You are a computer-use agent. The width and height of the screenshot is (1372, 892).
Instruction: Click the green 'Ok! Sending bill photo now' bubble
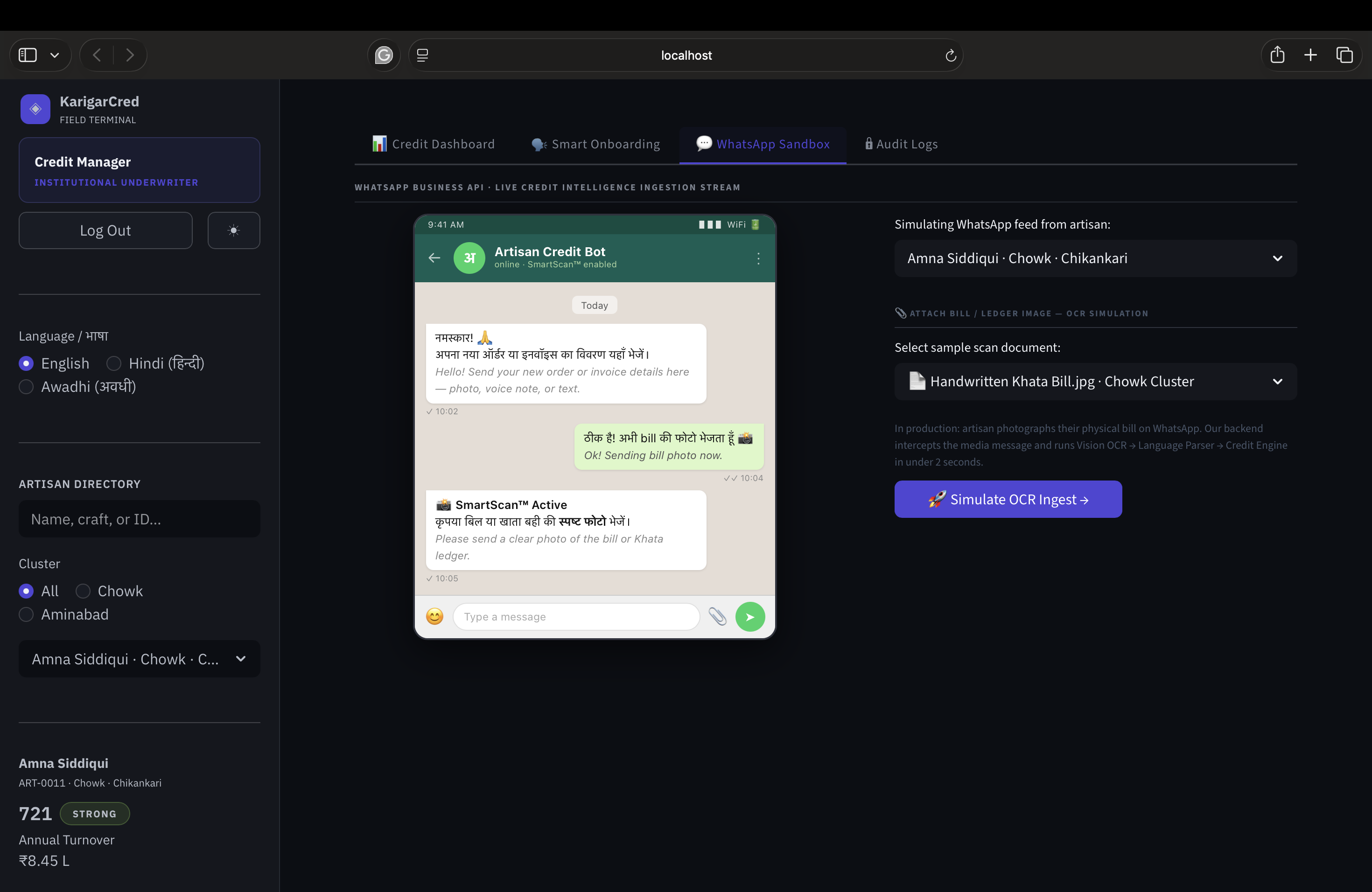click(x=669, y=446)
